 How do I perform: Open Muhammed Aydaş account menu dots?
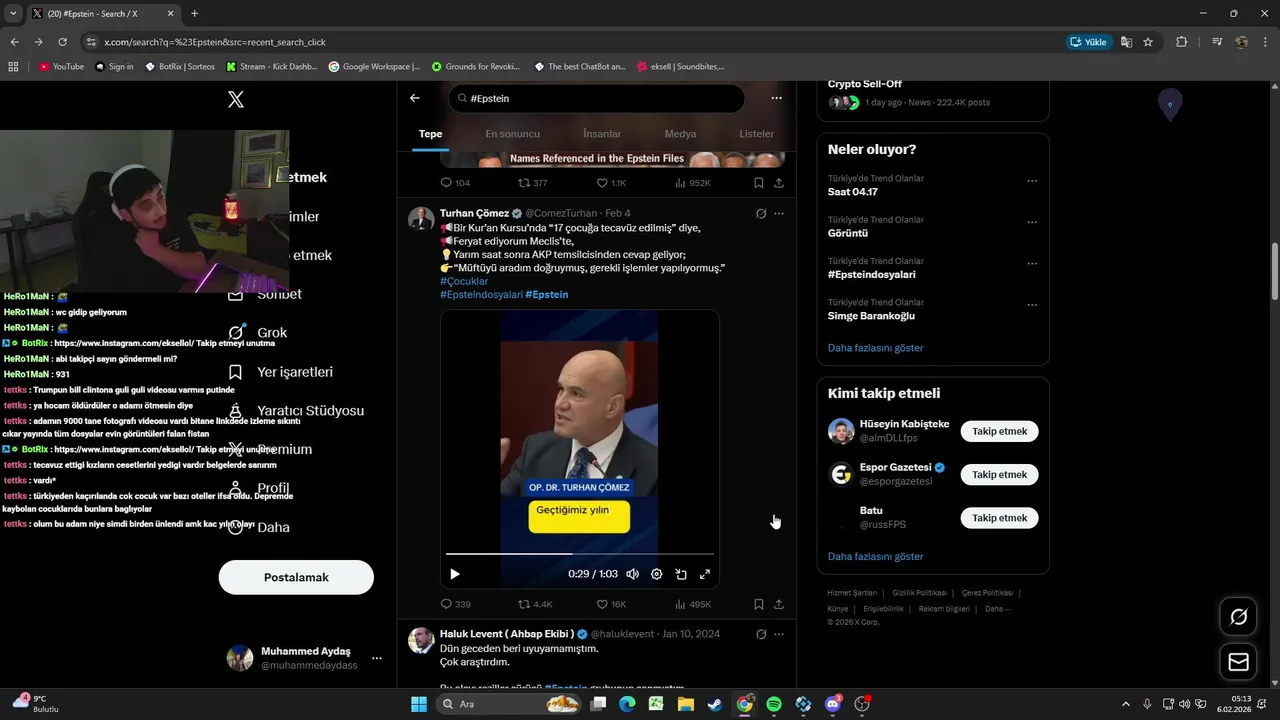click(377, 658)
